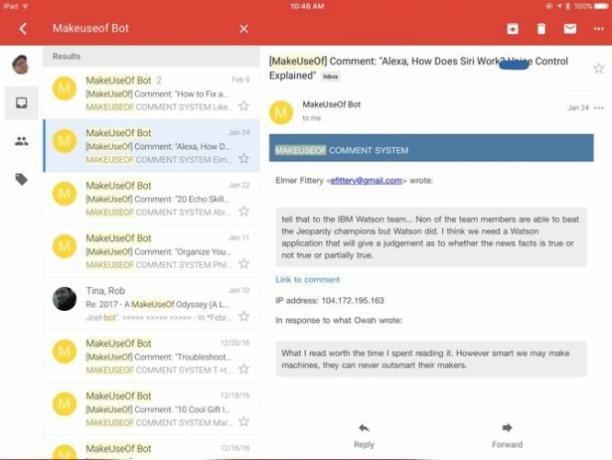The width and height of the screenshot is (612, 460).
Task: Open '10 Cool Gift I...' comment email
Action: tap(151, 409)
